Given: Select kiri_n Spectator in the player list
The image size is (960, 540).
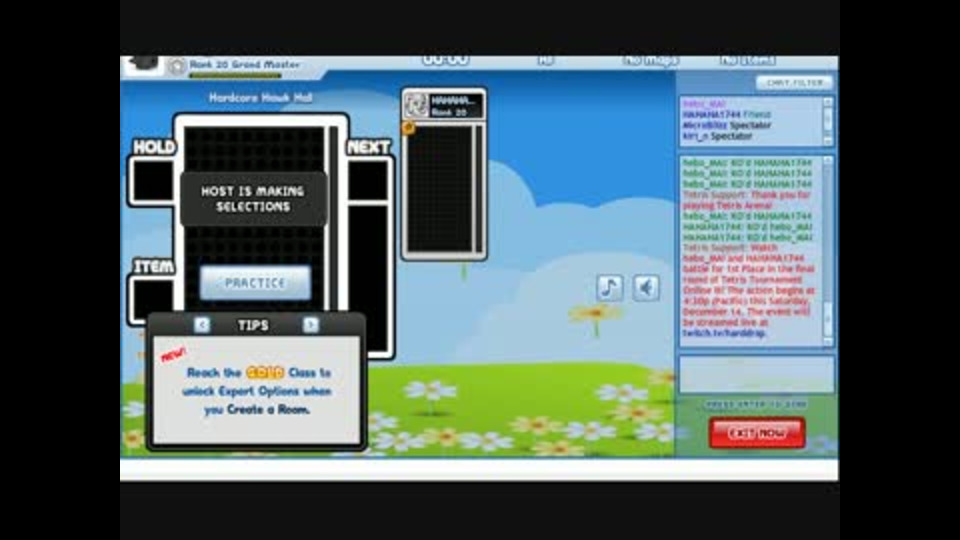Looking at the screenshot, I should (717, 136).
